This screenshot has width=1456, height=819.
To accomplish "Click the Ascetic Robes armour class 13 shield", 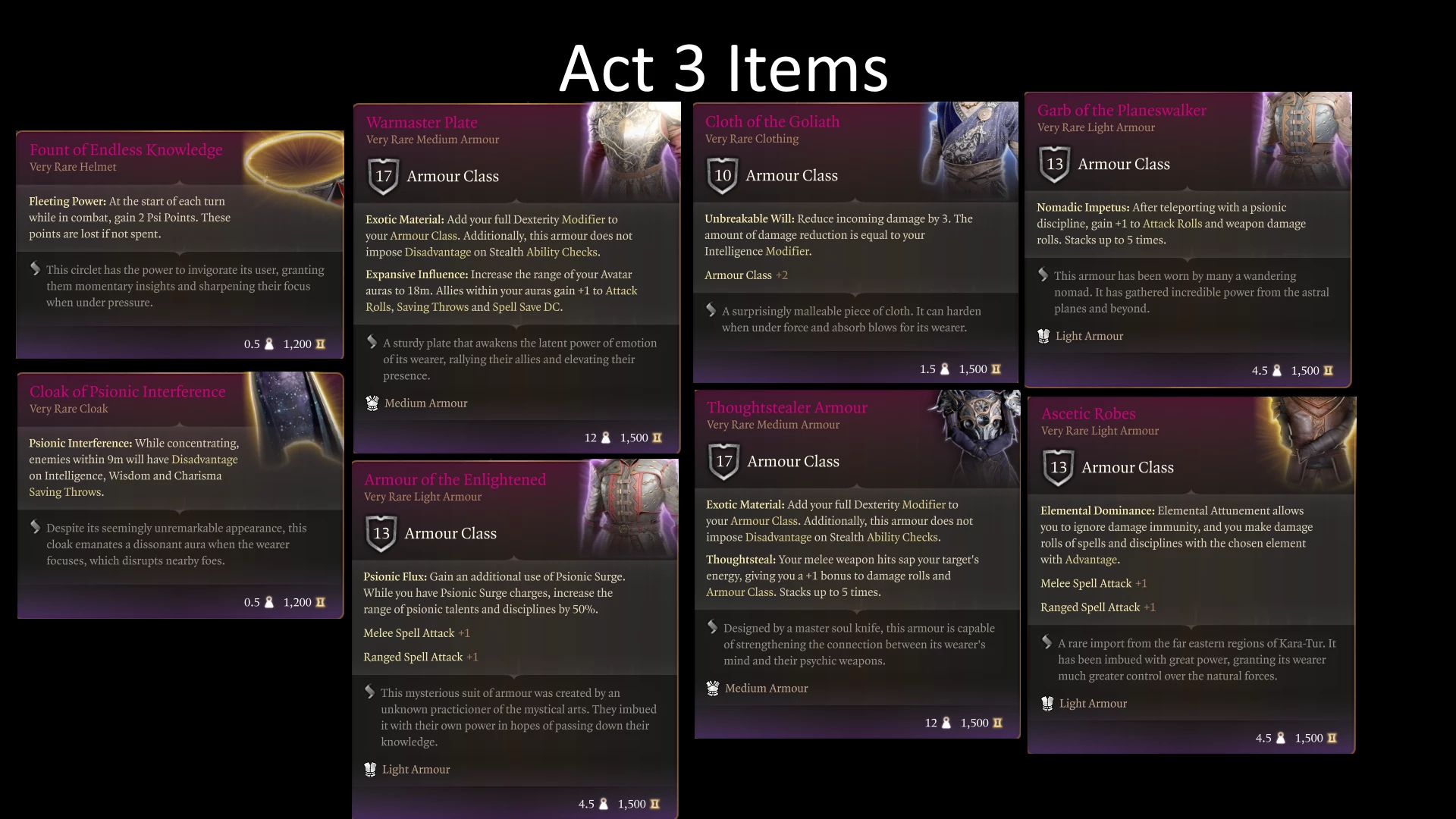I will pyautogui.click(x=1058, y=468).
